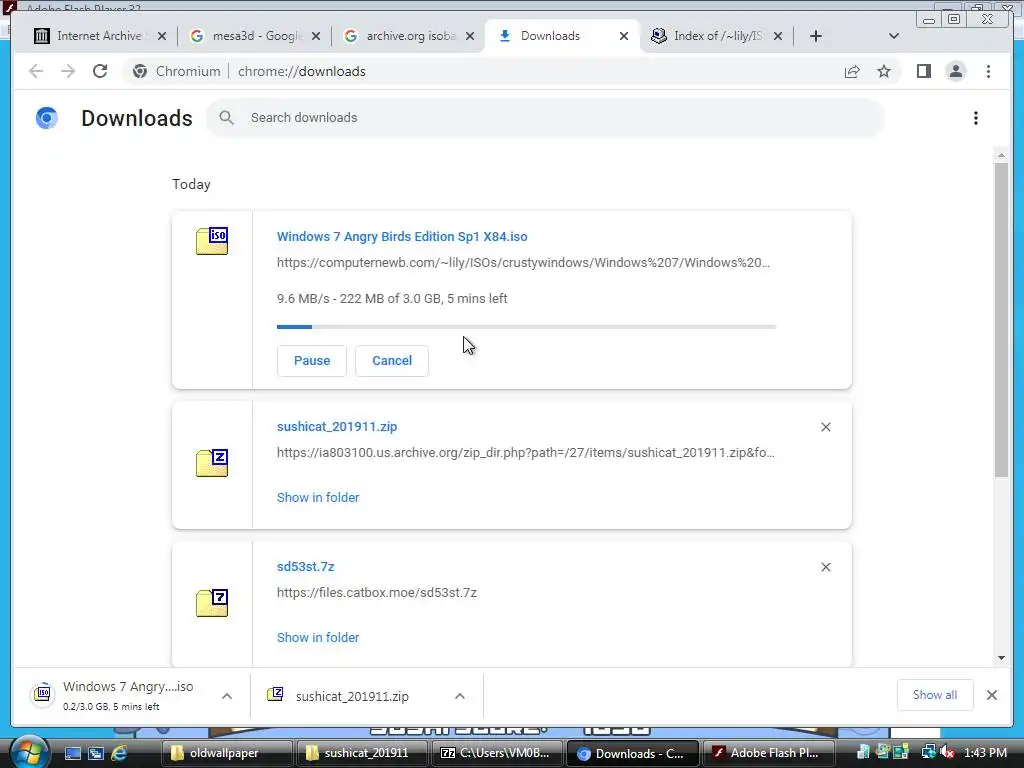Open downloads page more actions menu
This screenshot has height=768, width=1024.
(976, 118)
